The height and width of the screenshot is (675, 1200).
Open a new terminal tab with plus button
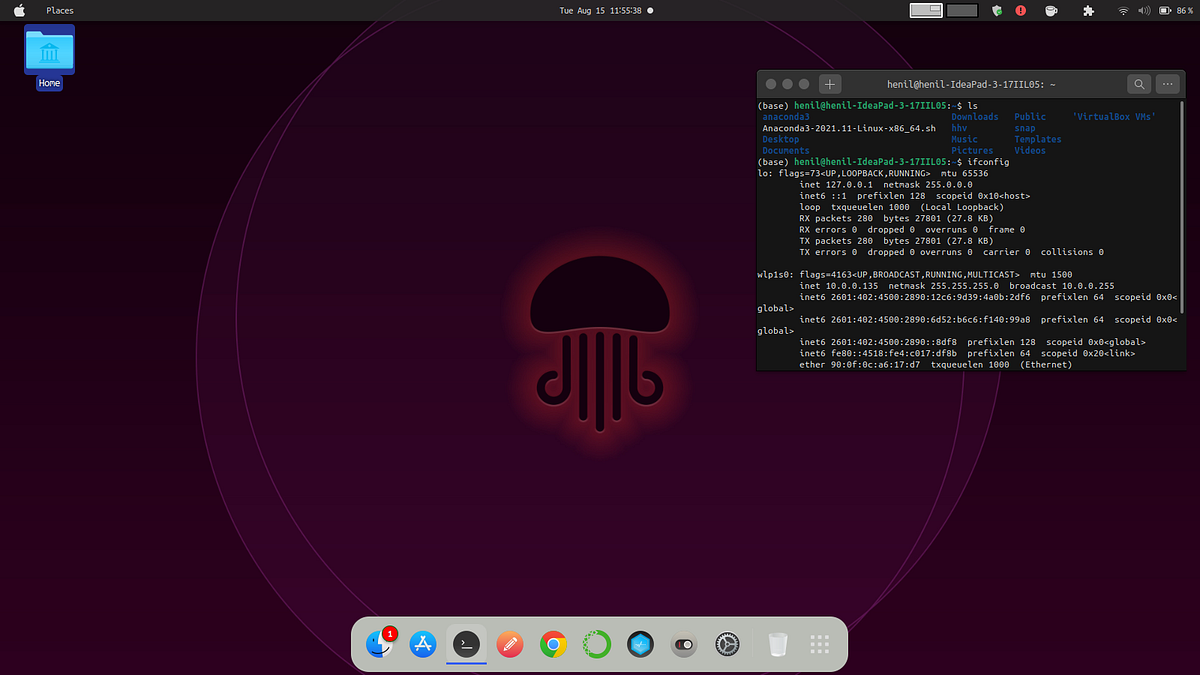pyautogui.click(x=829, y=84)
